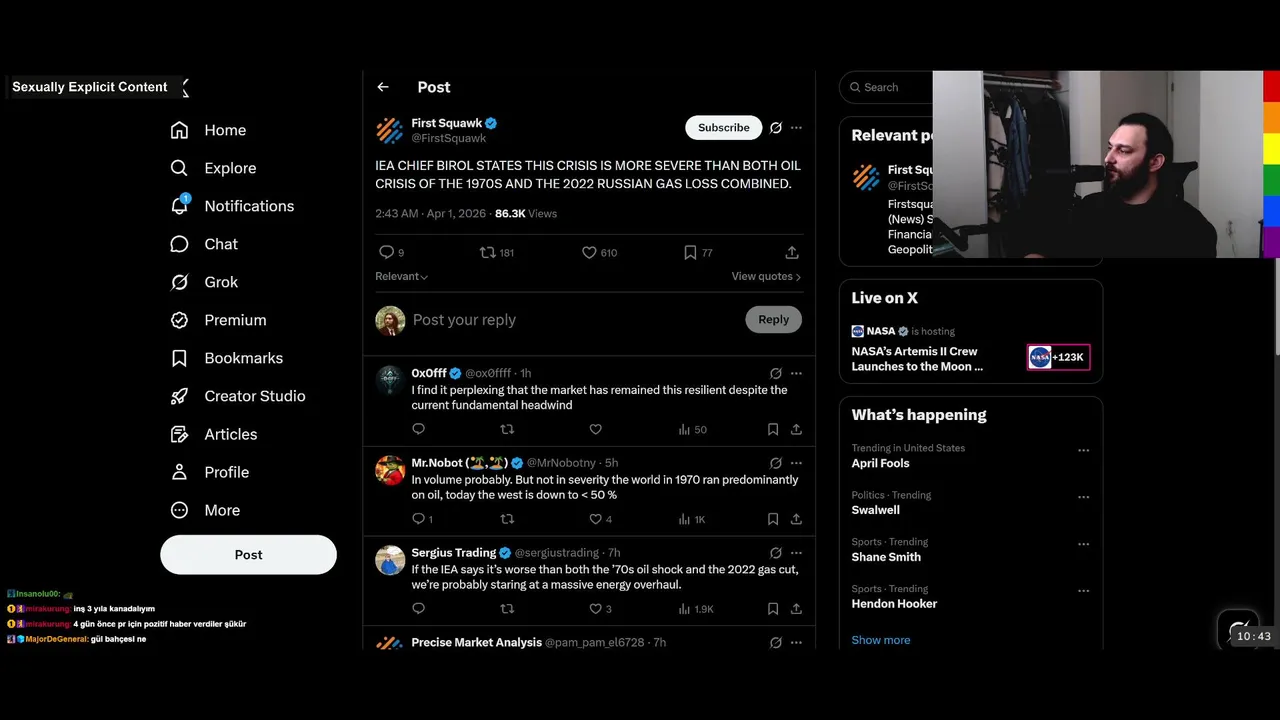This screenshot has width=1280, height=720.
Task: Click the Subscribe button
Action: point(723,127)
